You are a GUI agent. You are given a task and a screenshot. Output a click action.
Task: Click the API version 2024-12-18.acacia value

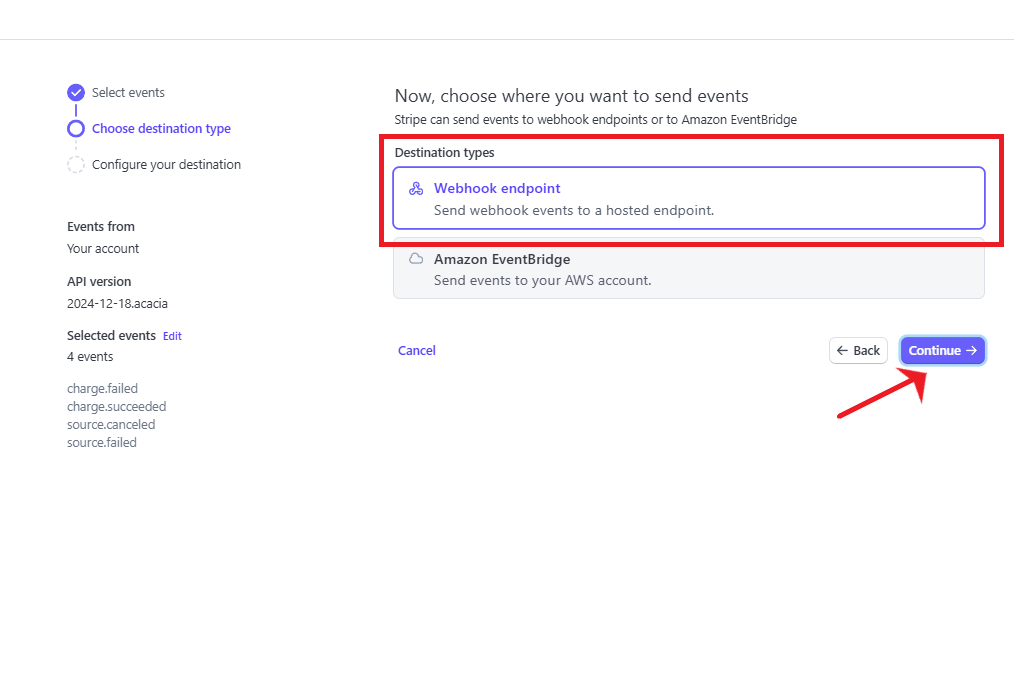(117, 303)
